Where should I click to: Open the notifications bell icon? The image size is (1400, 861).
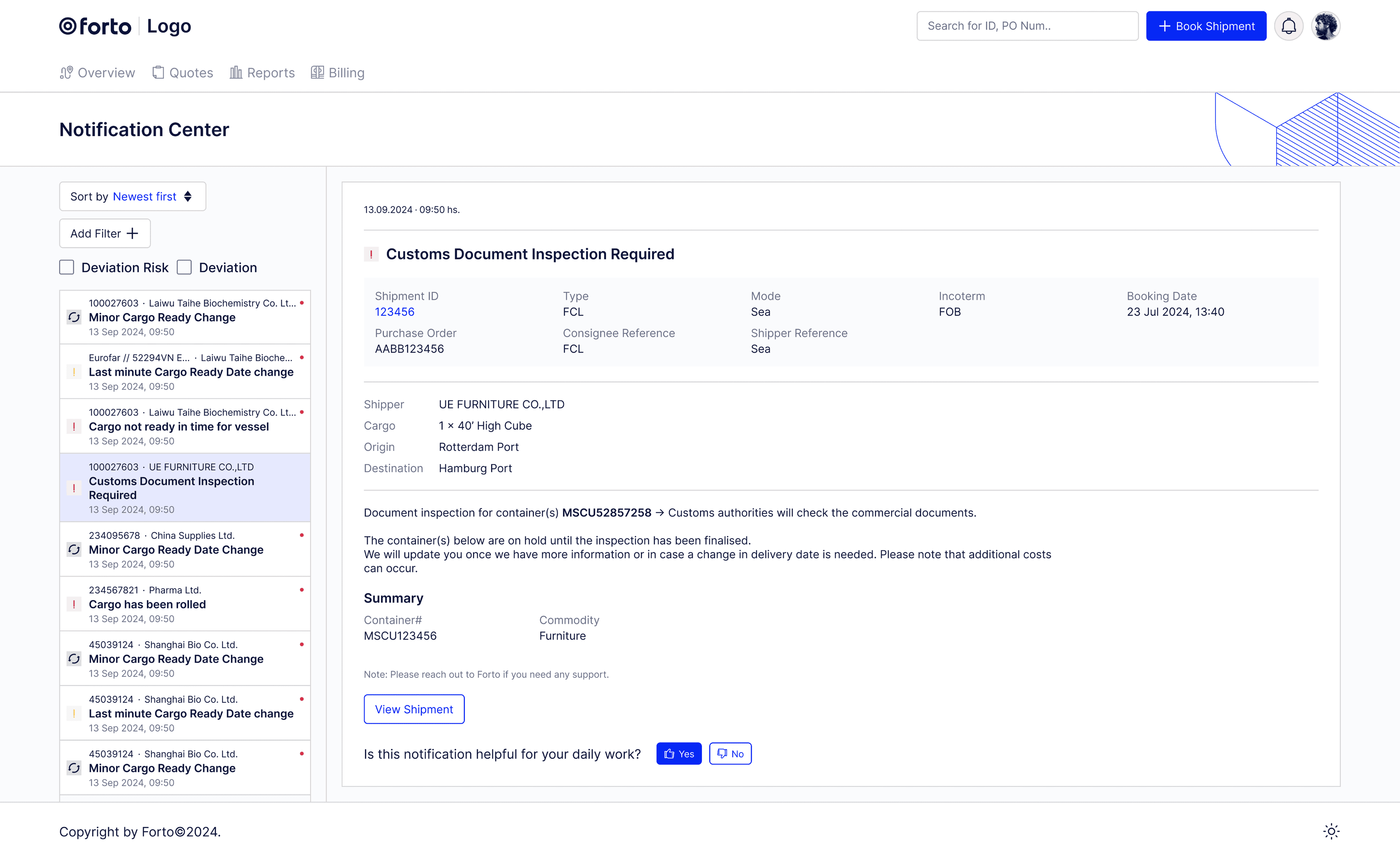1288,26
